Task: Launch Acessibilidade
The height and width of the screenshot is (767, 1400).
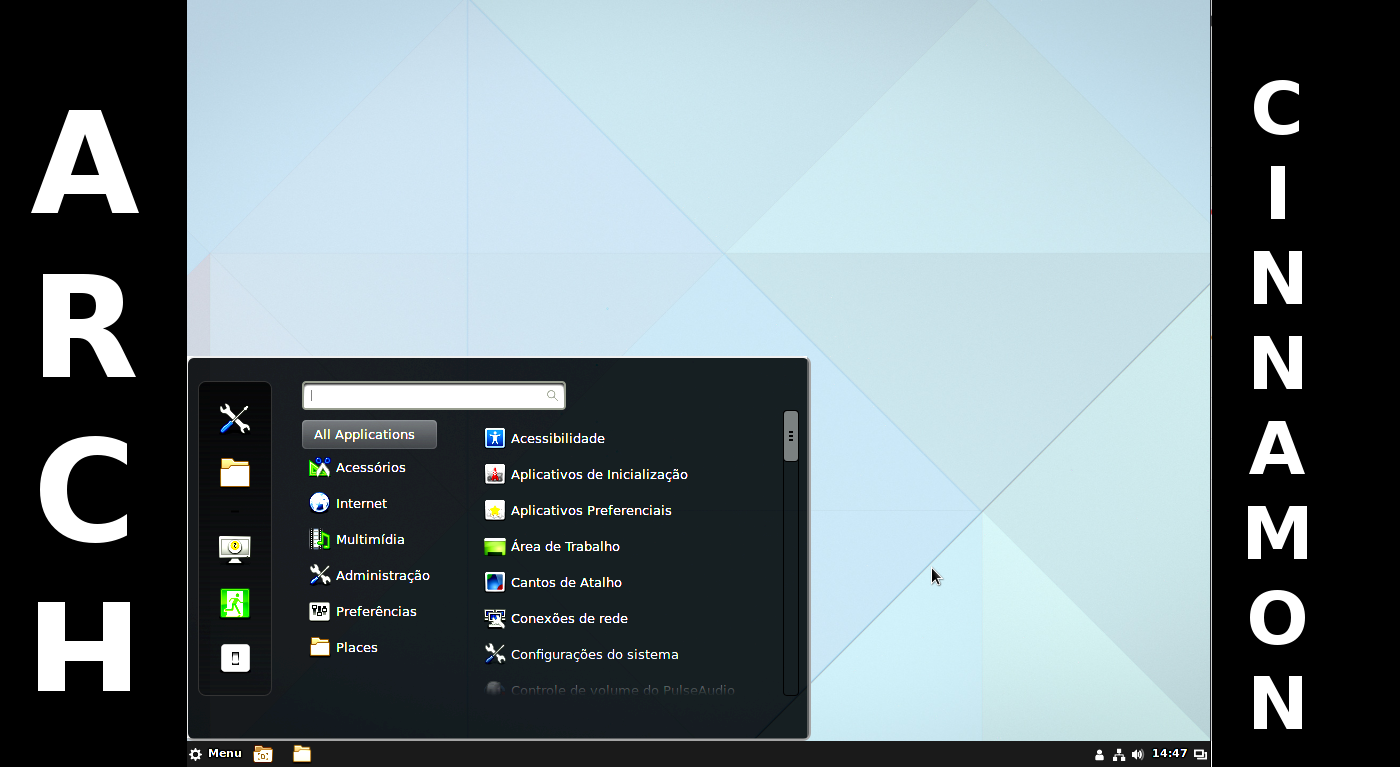Action: pos(557,438)
